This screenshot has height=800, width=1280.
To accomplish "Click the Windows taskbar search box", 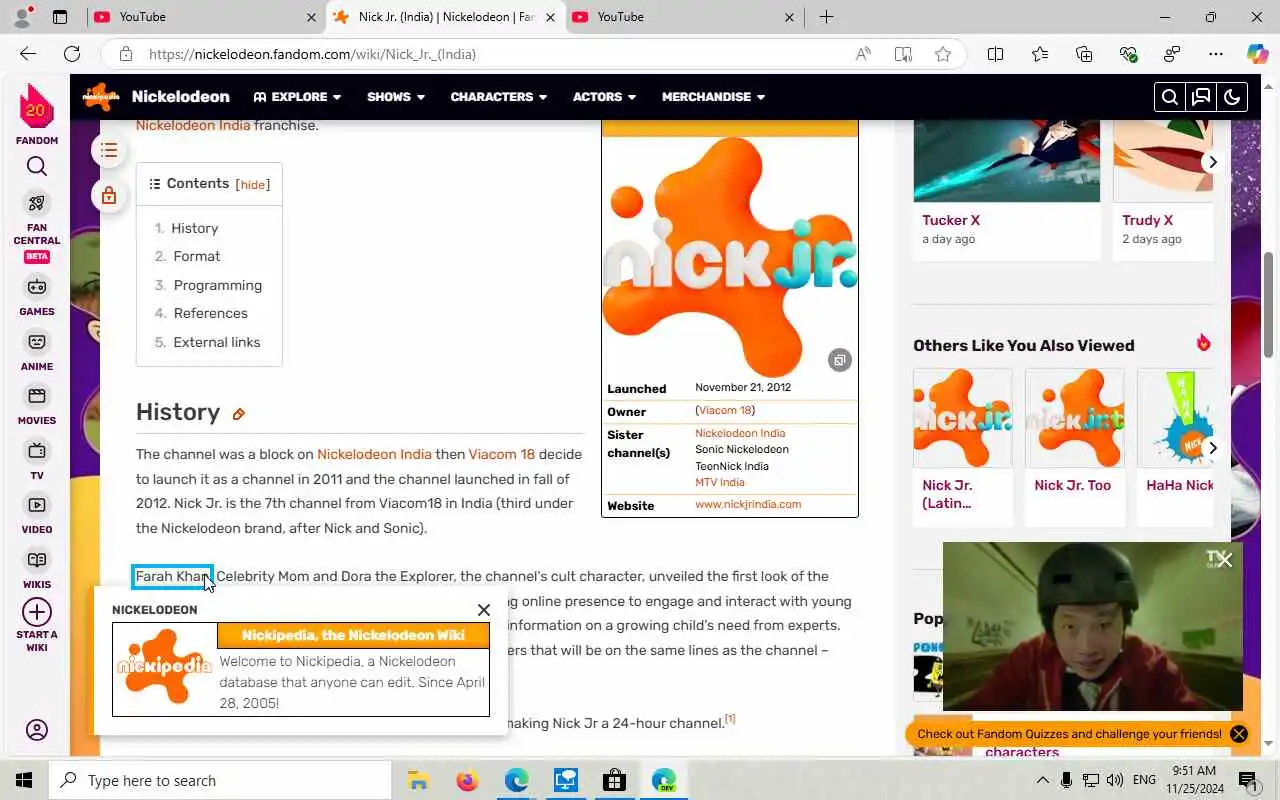I will pos(220,780).
